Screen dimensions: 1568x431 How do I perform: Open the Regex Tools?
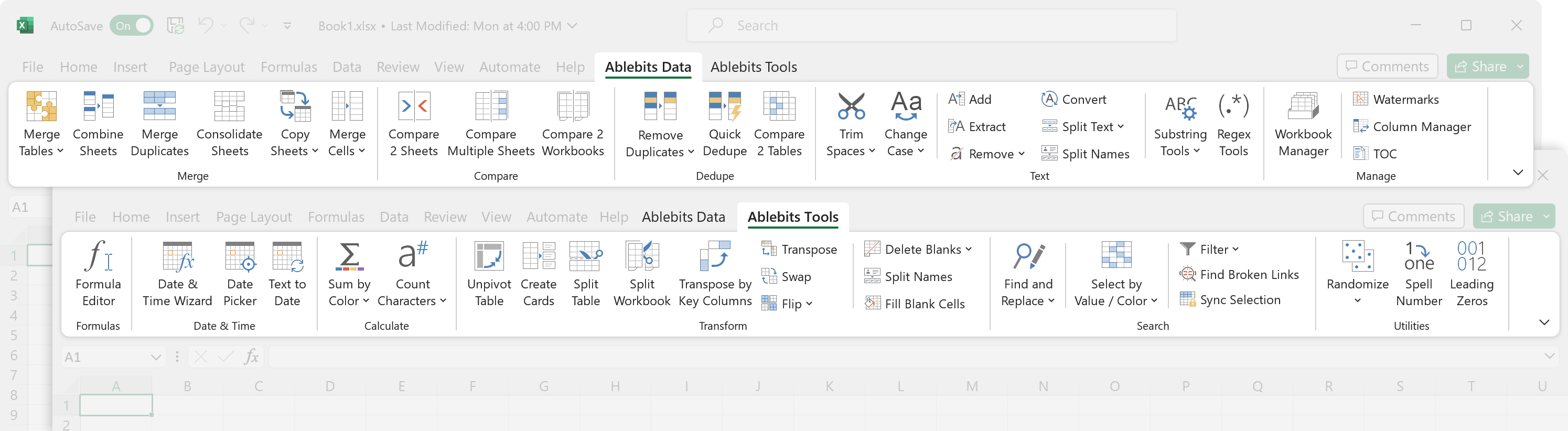[x=1233, y=124]
